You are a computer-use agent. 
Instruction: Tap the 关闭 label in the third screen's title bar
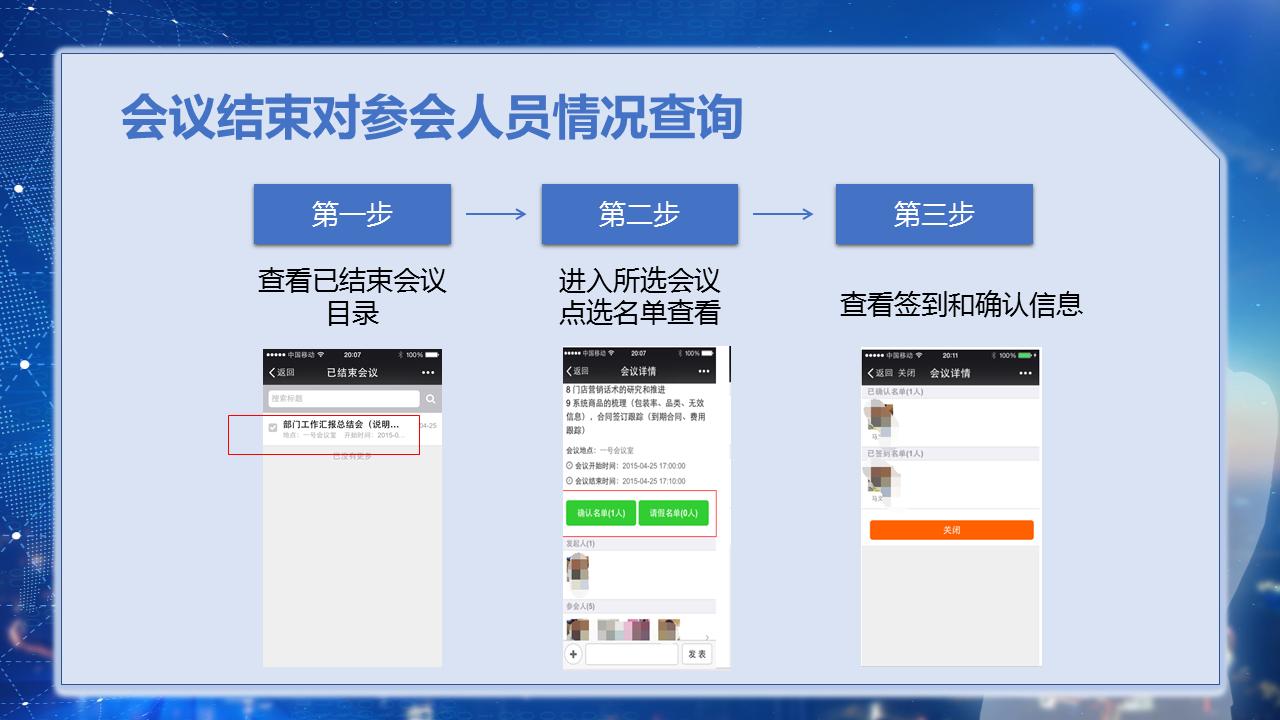click(x=906, y=372)
